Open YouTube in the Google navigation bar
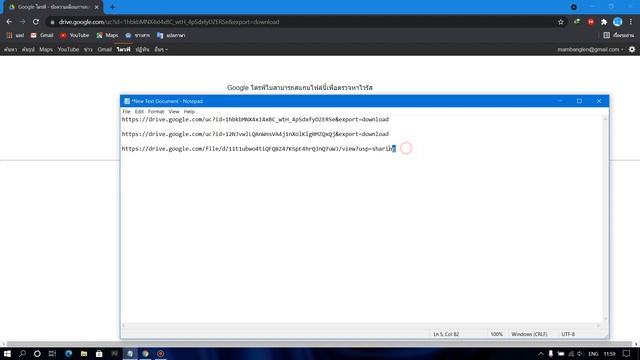640x360 pixels. (68, 49)
